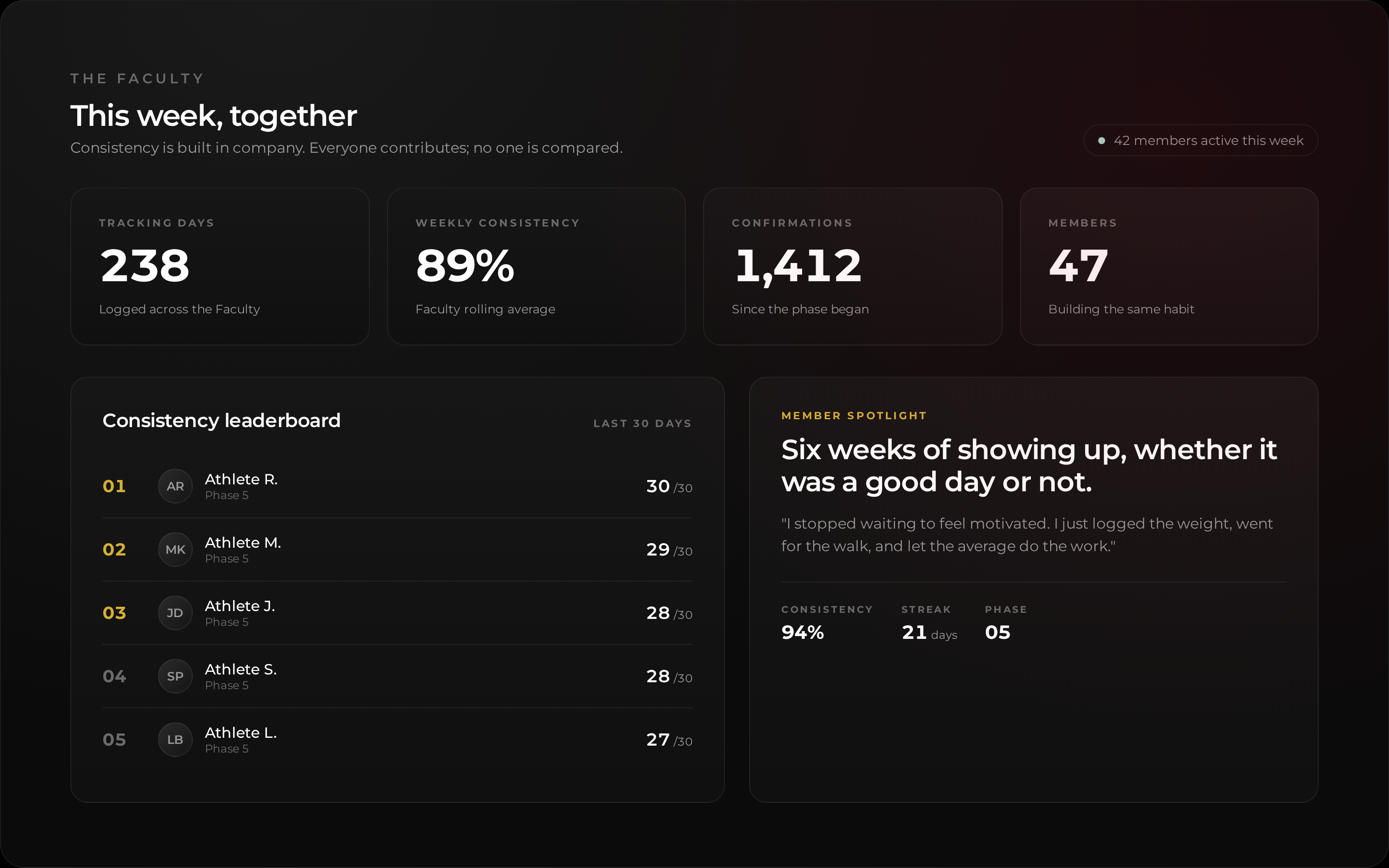Click rank 03 number on leaderboard
Viewport: 1389px width, 868px height.
coord(114,613)
